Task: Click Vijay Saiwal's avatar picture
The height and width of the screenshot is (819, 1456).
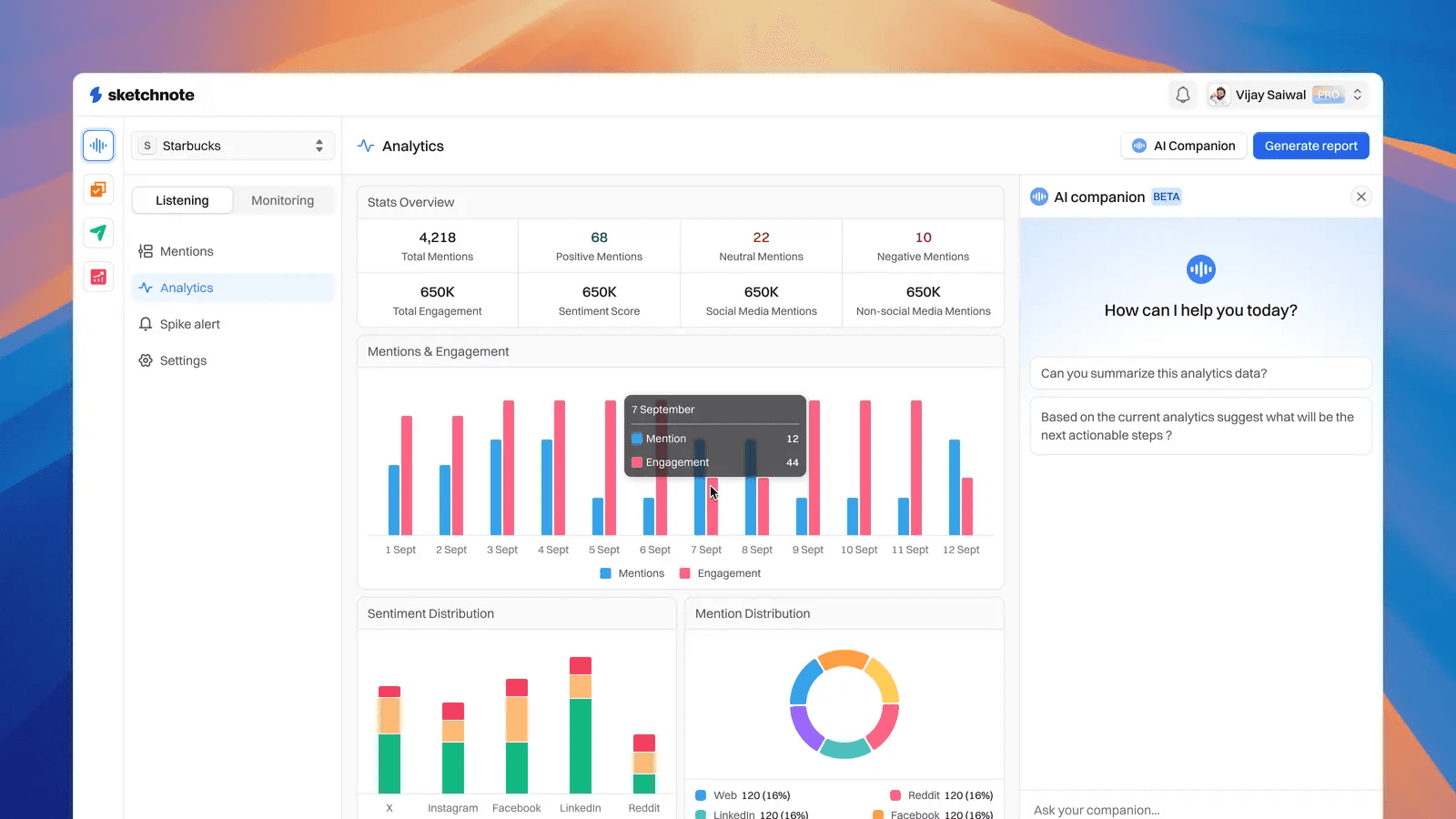Action: click(x=1218, y=95)
